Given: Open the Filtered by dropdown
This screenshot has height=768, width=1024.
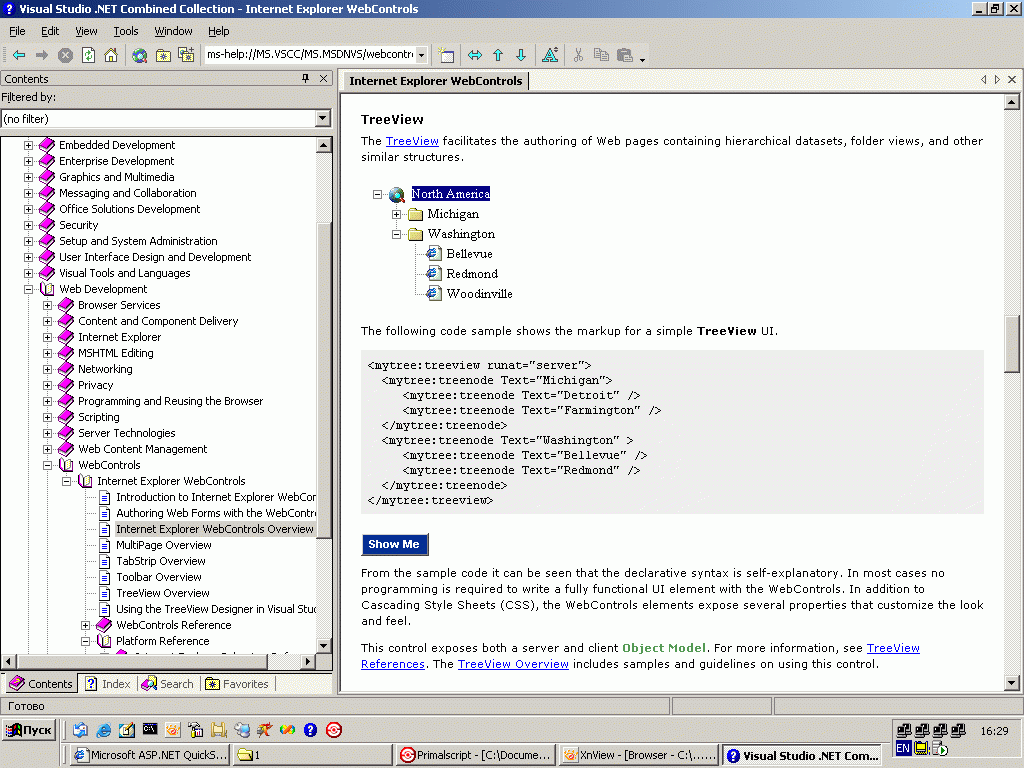Looking at the screenshot, I should pyautogui.click(x=323, y=119).
